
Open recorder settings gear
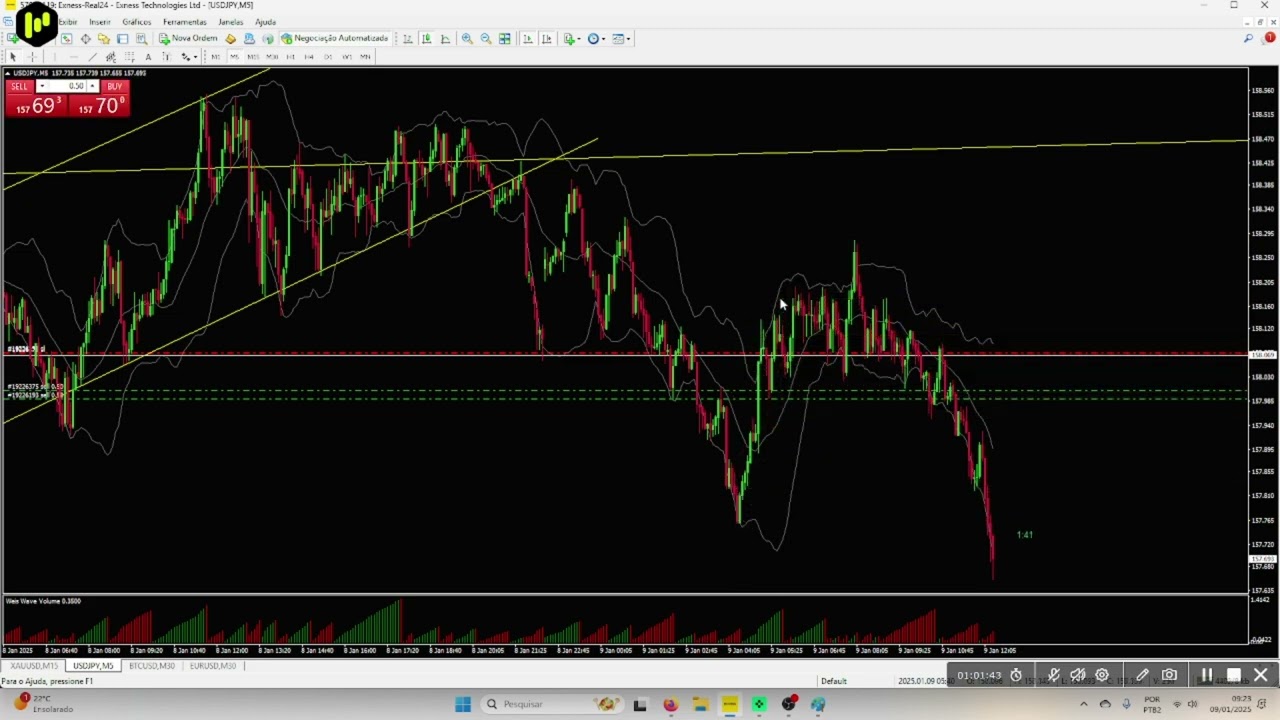[1102, 675]
